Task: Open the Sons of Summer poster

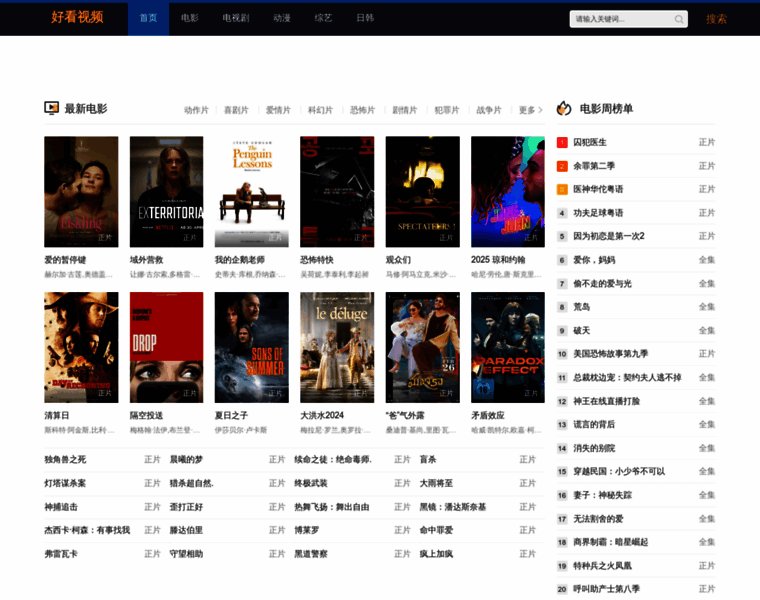Action: pyautogui.click(x=252, y=347)
